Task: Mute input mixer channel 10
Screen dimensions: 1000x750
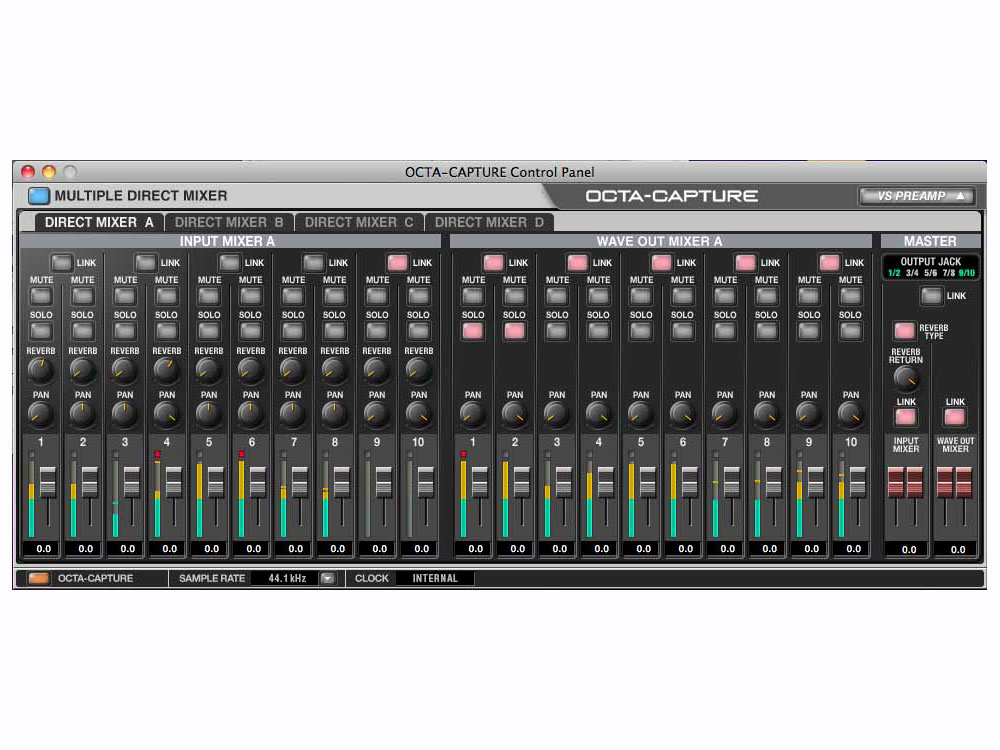Action: 418,296
